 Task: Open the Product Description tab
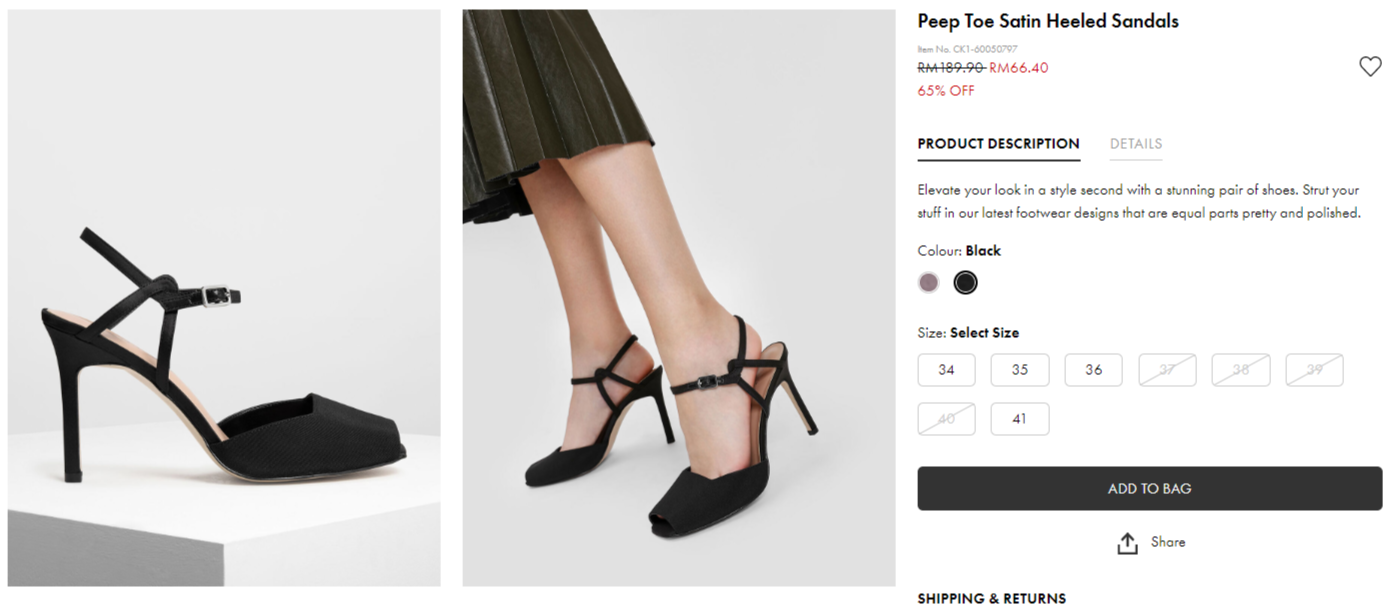(x=998, y=144)
